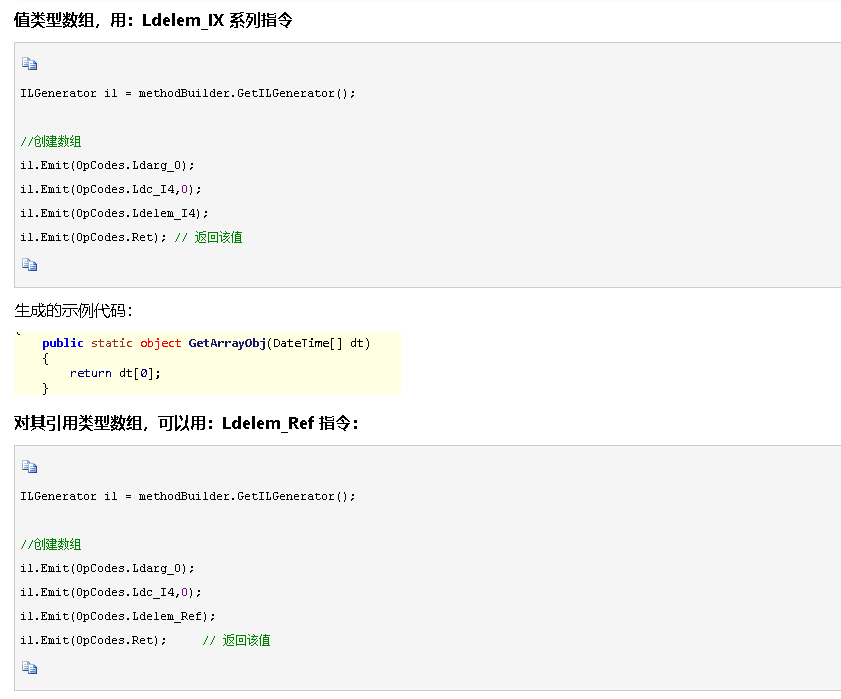Click the GetArrayObj method signature line

point(206,343)
